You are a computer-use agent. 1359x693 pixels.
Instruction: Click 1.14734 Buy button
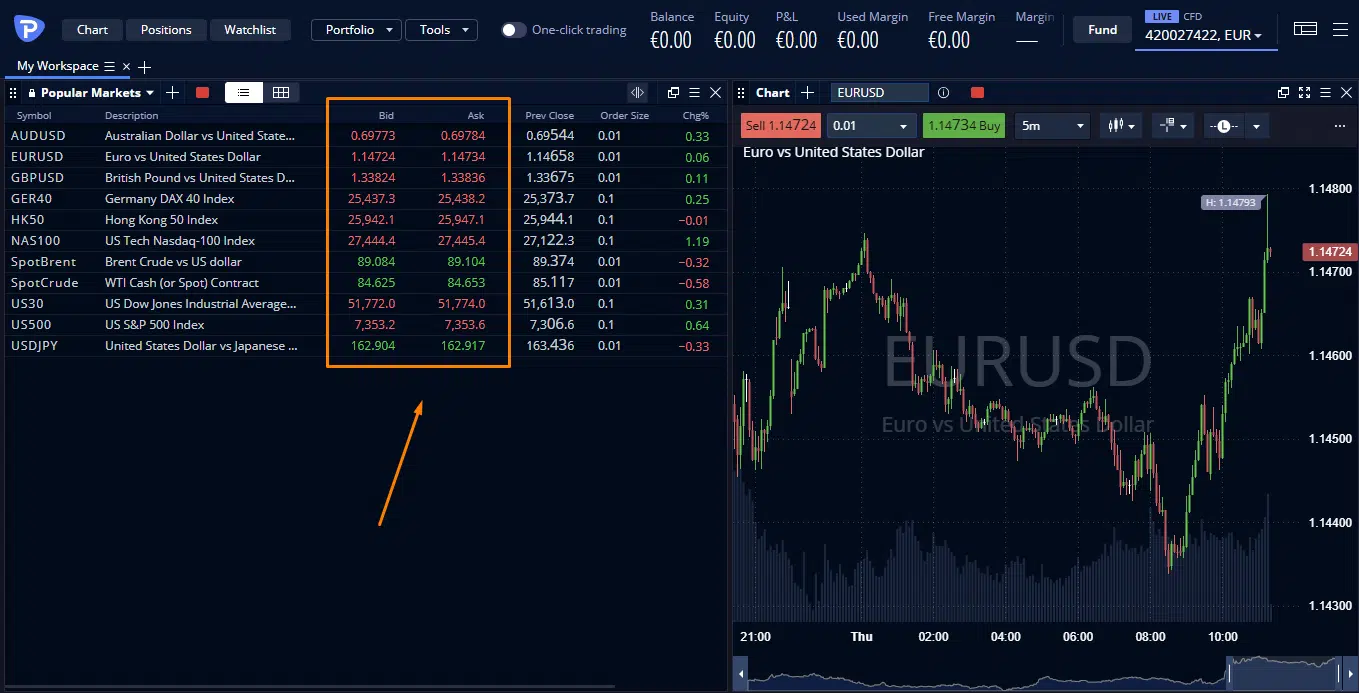pyautogui.click(x=964, y=126)
